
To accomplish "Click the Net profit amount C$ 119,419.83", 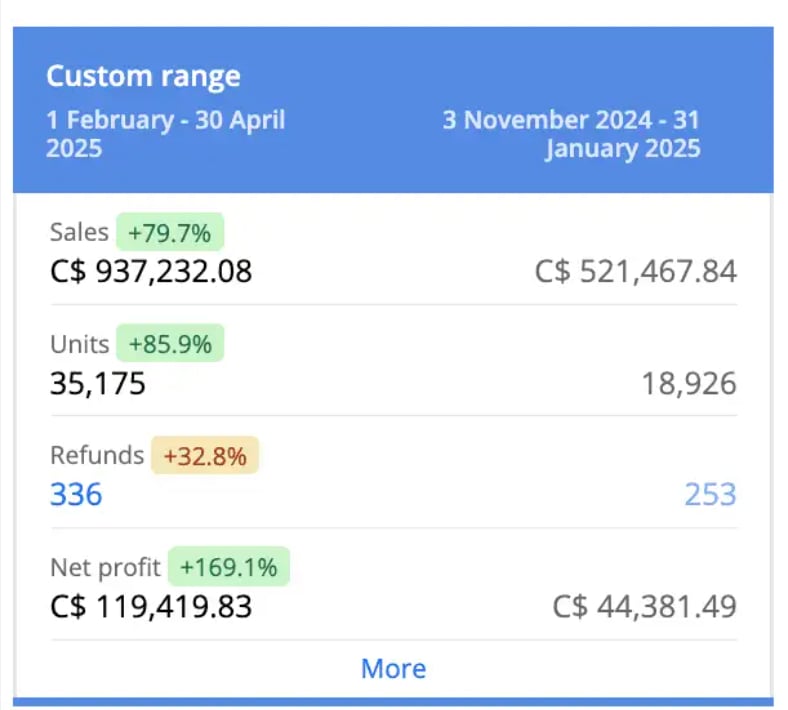I will click(x=151, y=606).
